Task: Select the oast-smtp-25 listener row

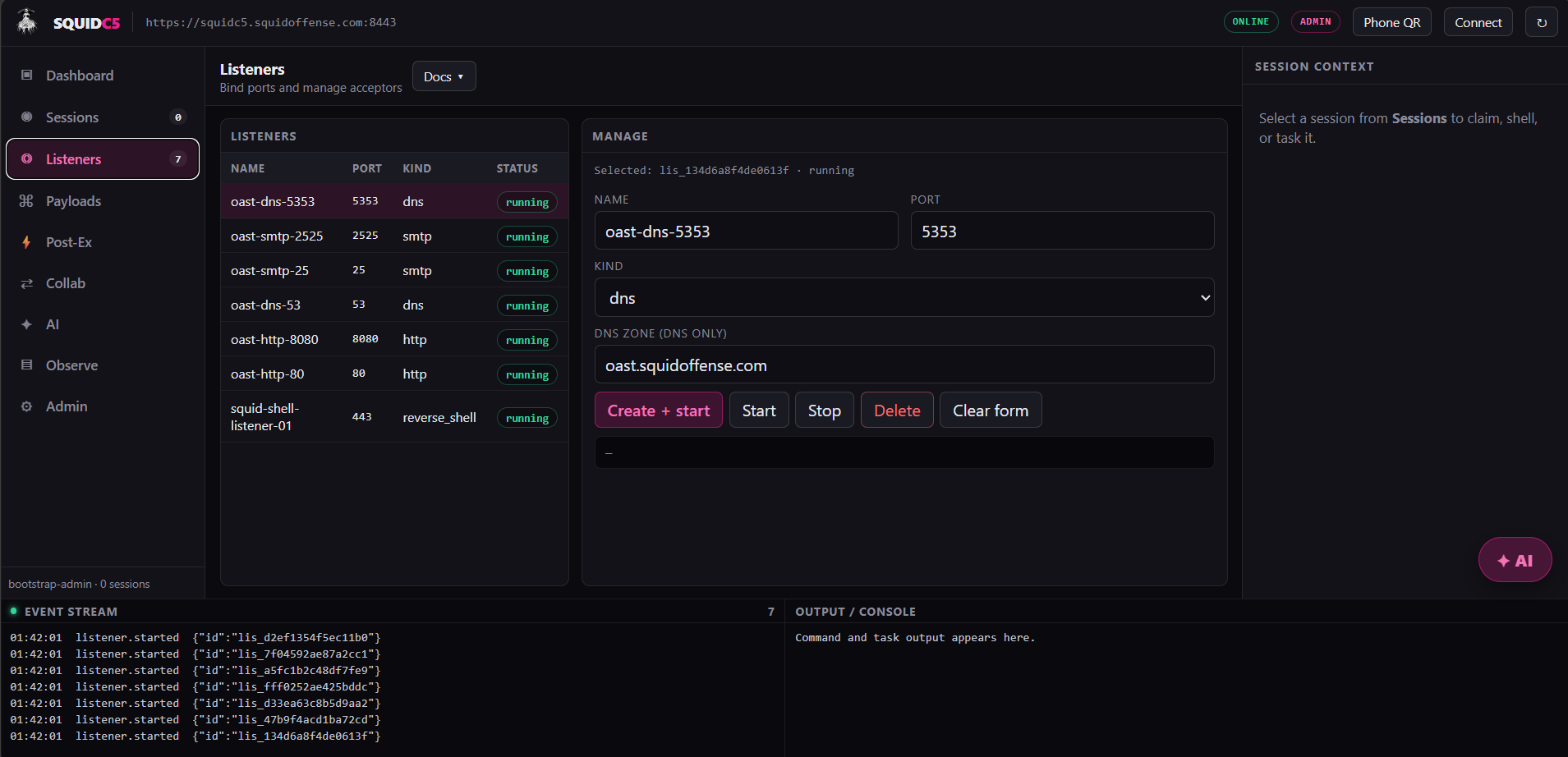Action: 394,270
